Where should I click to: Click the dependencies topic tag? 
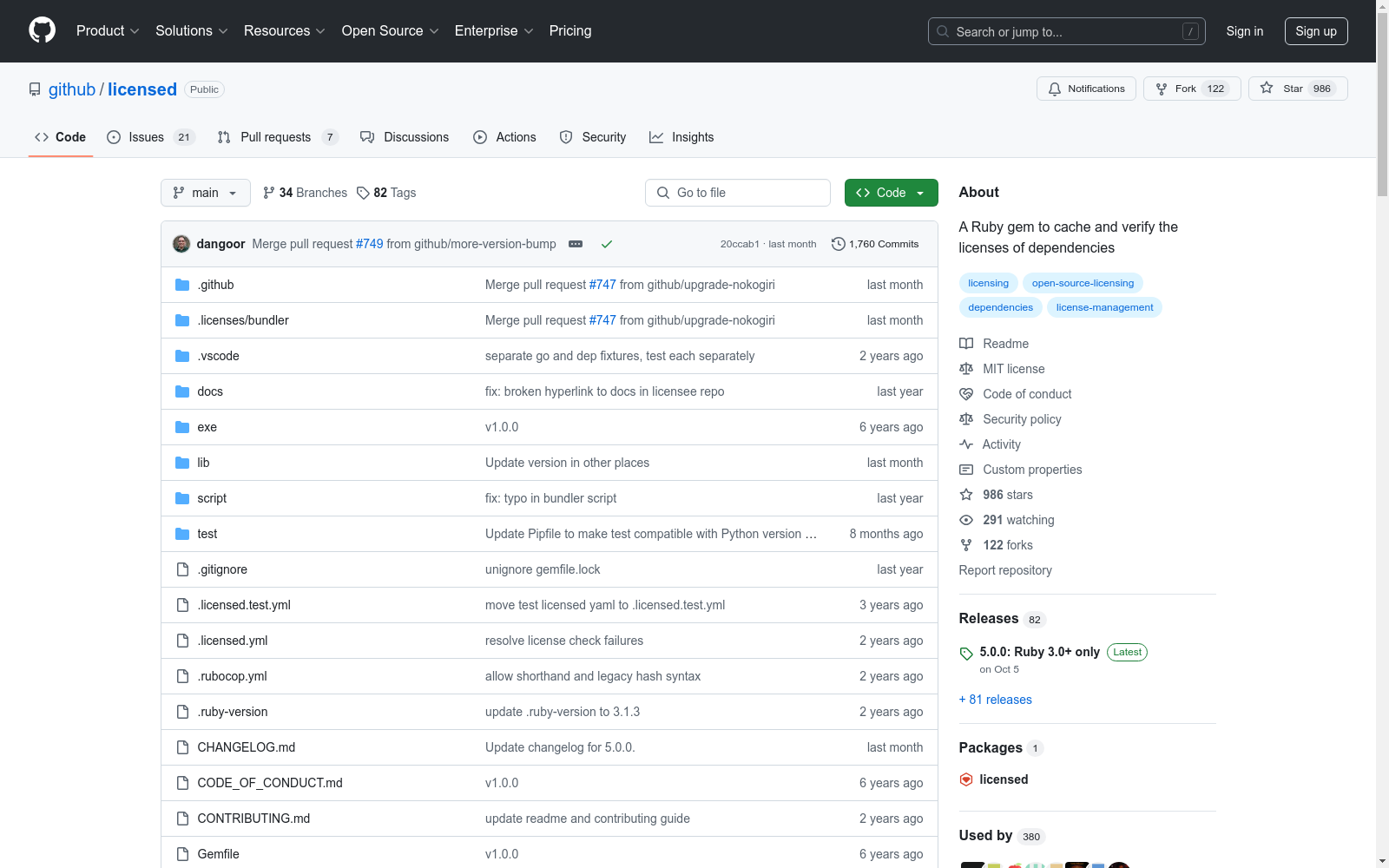1000,307
